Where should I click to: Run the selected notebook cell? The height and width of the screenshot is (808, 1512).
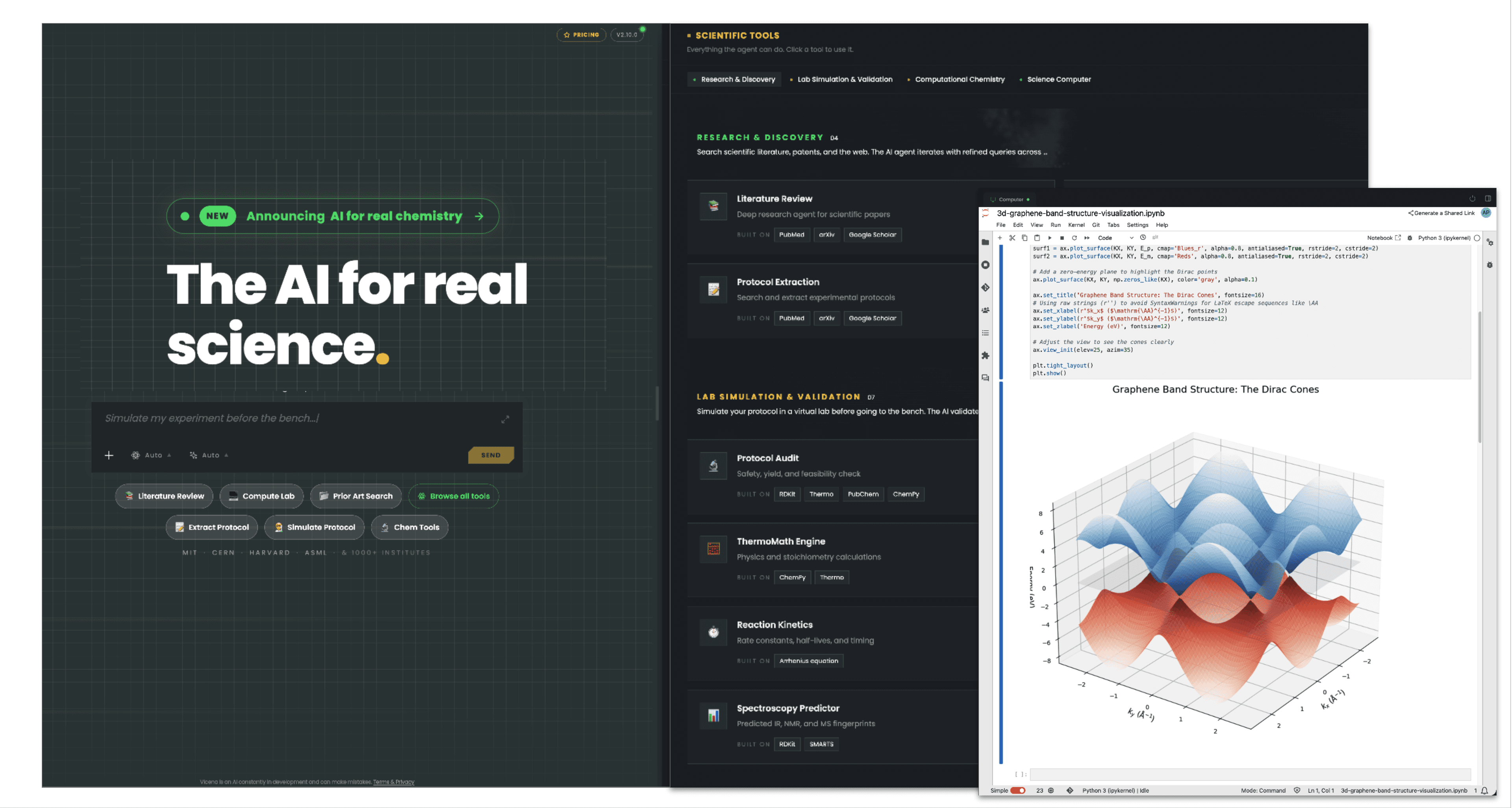(1049, 238)
